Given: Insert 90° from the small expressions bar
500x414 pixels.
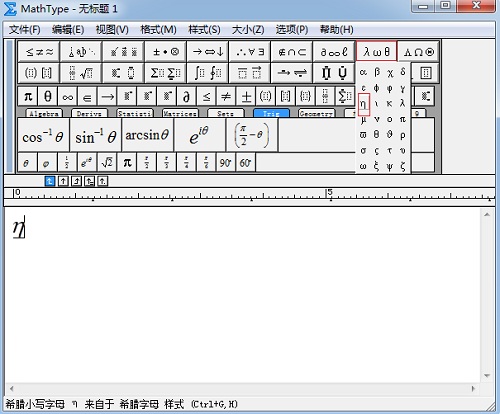Looking at the screenshot, I should click(x=226, y=162).
